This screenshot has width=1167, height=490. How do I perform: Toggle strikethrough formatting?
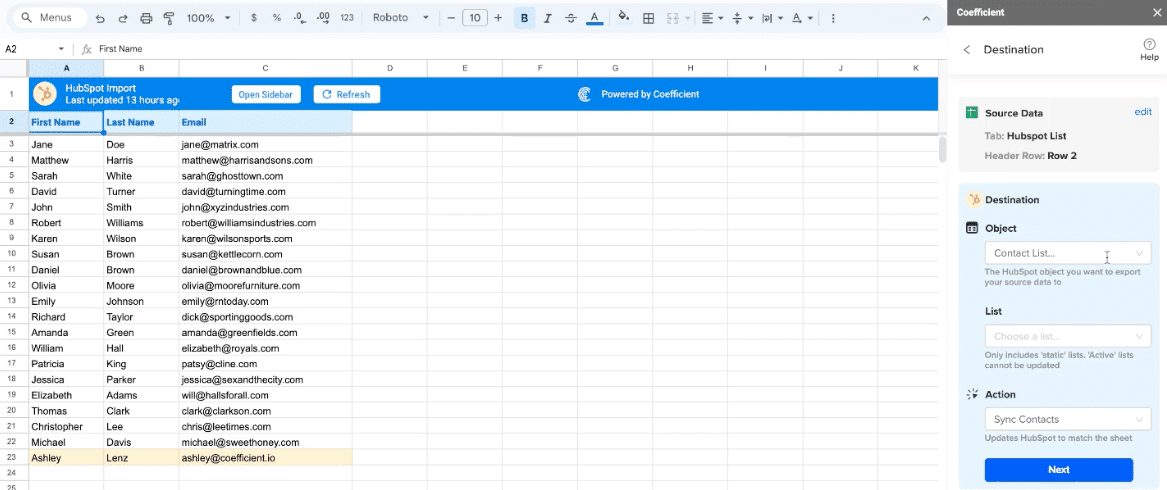[x=570, y=18]
